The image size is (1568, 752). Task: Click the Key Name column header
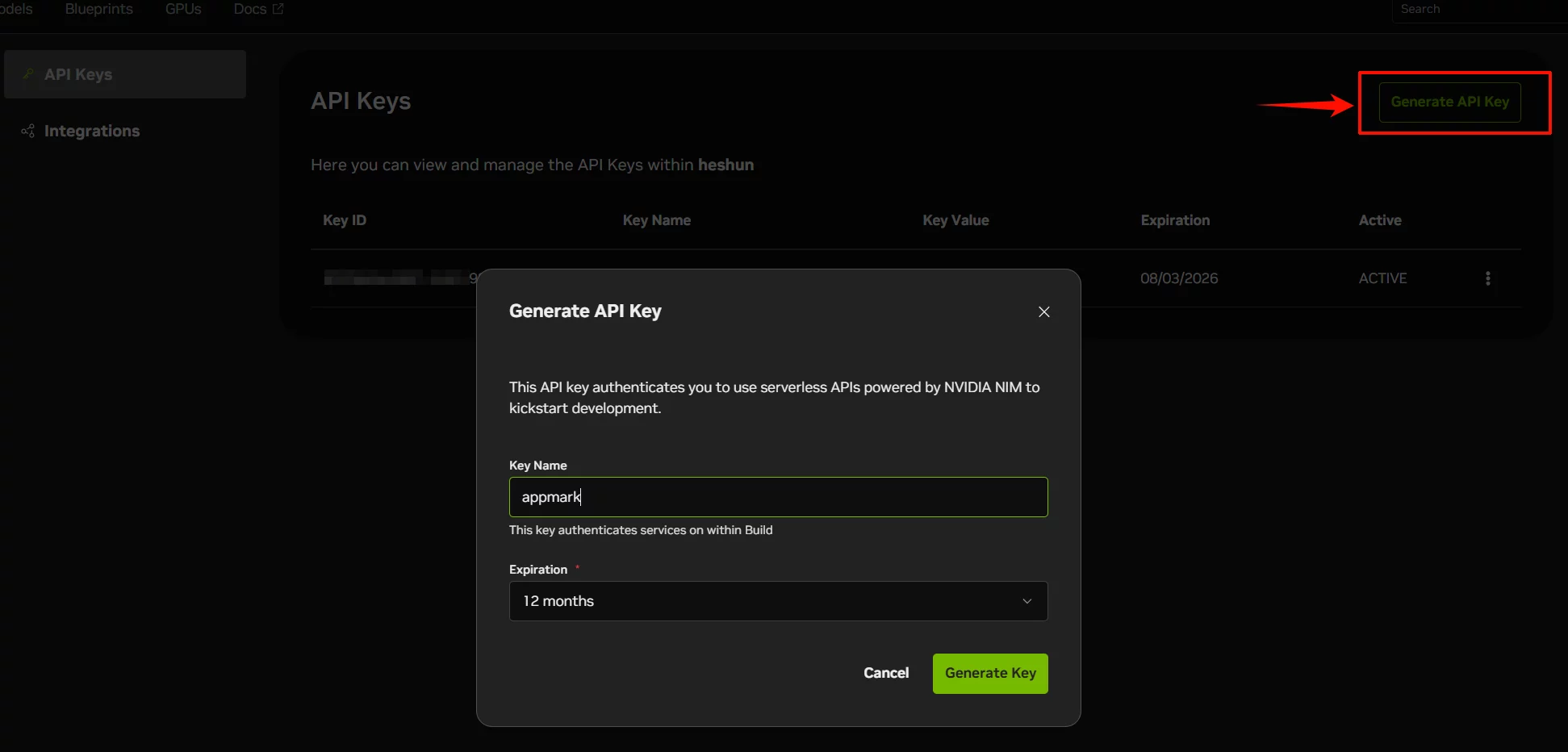click(656, 220)
